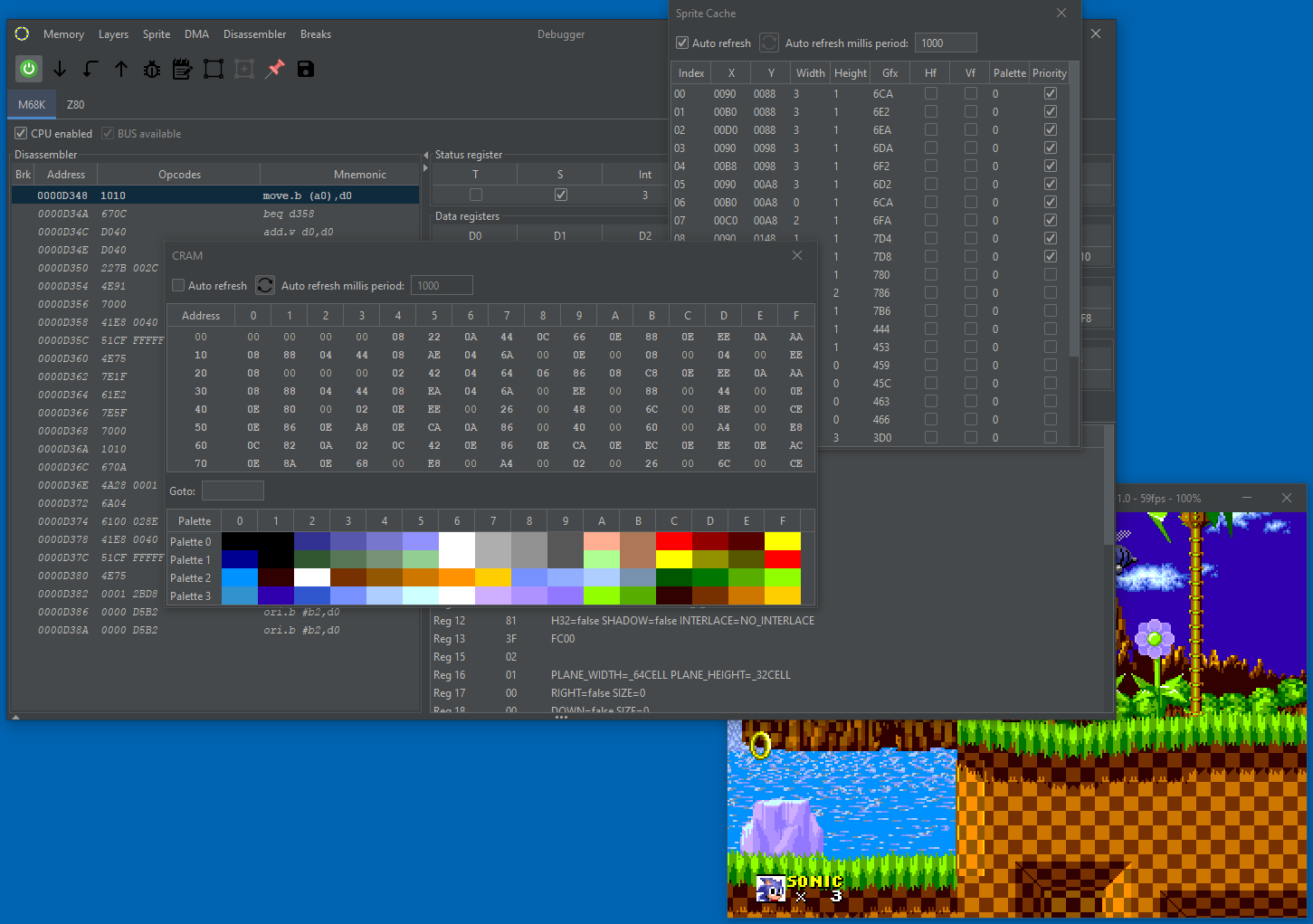1313x924 pixels.
Task: Open the Breaks menu
Action: click(x=316, y=33)
